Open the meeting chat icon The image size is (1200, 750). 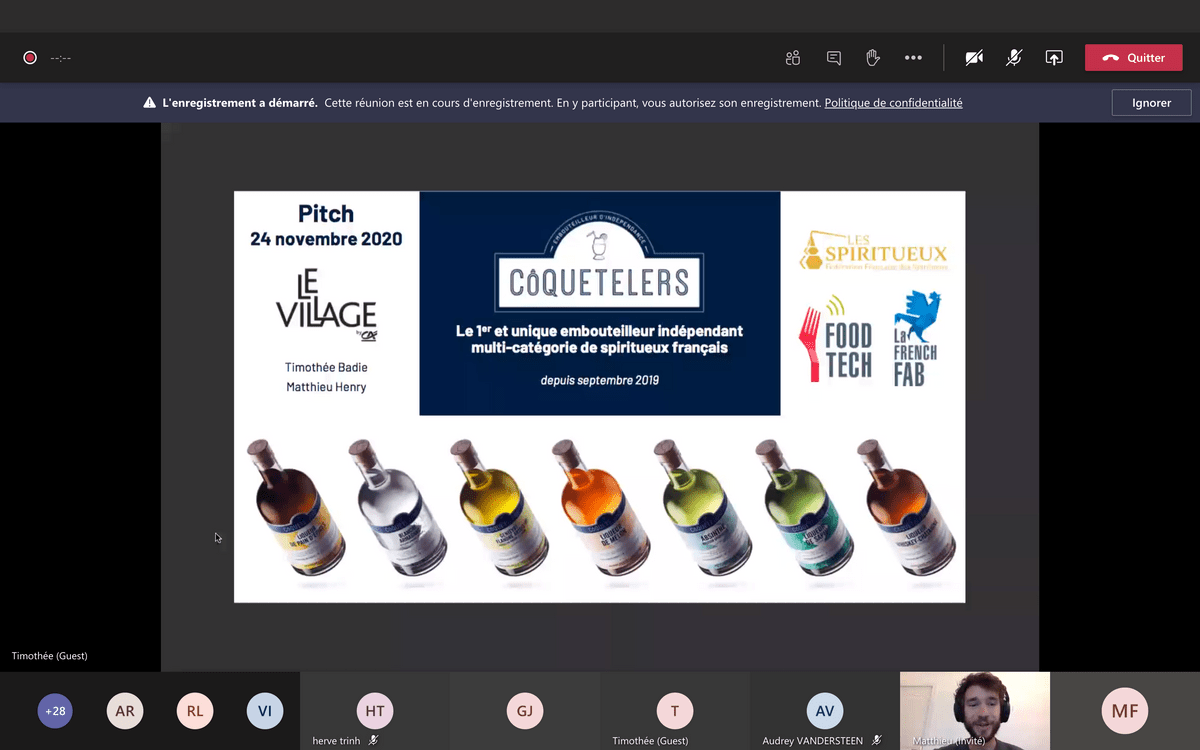(833, 58)
